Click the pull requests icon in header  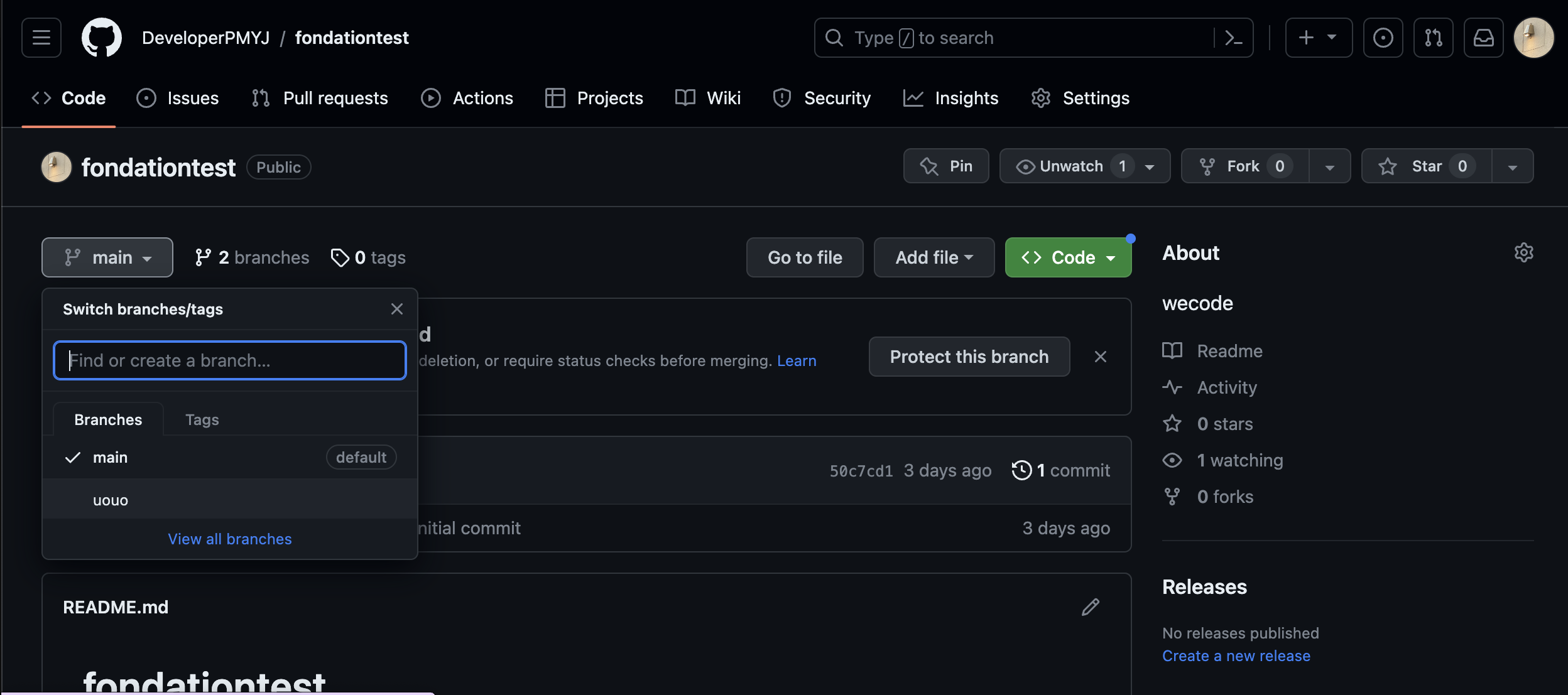tap(1433, 38)
